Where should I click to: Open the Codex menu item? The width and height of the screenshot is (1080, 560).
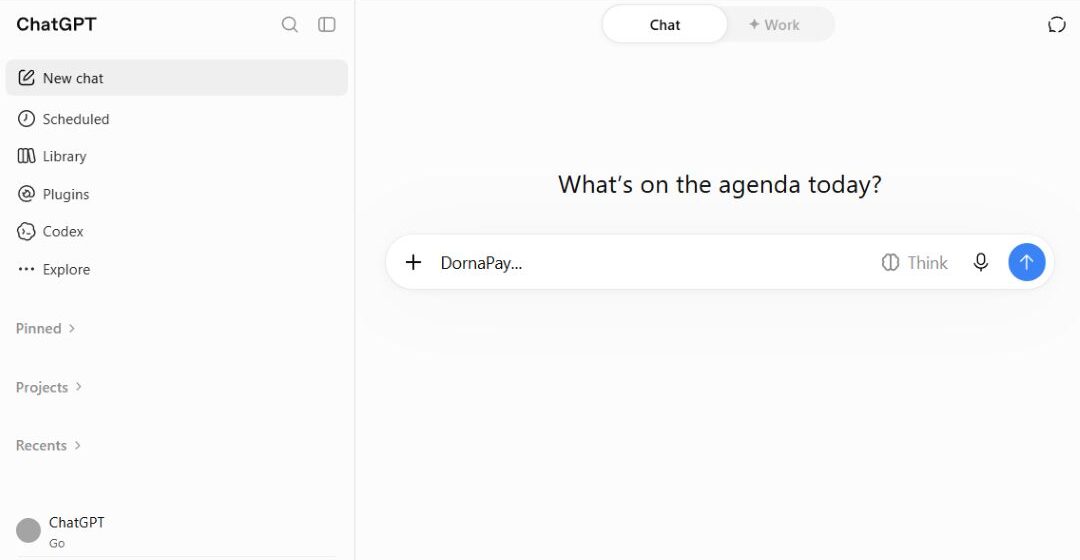(x=176, y=231)
